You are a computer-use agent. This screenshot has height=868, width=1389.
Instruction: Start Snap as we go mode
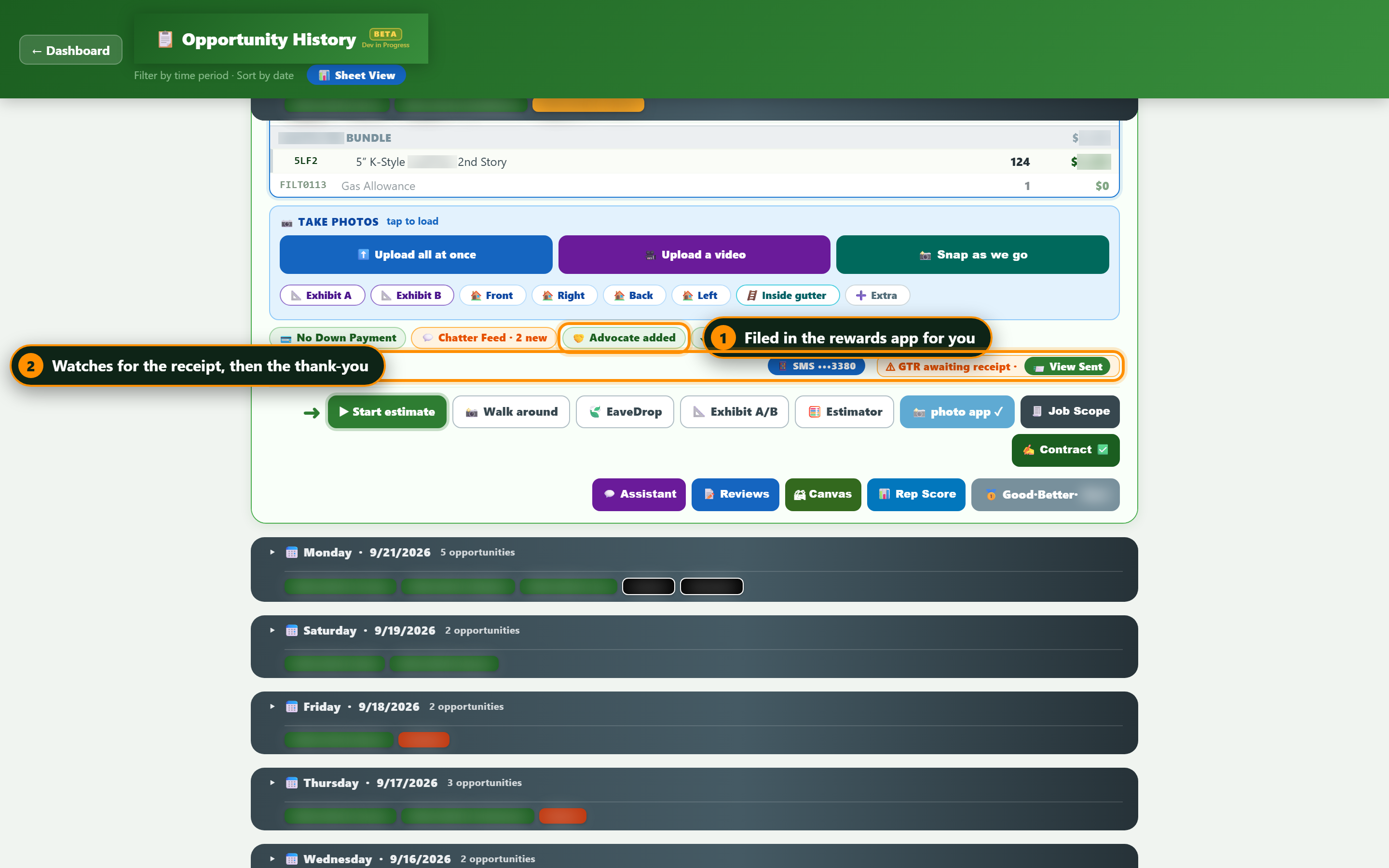972,254
